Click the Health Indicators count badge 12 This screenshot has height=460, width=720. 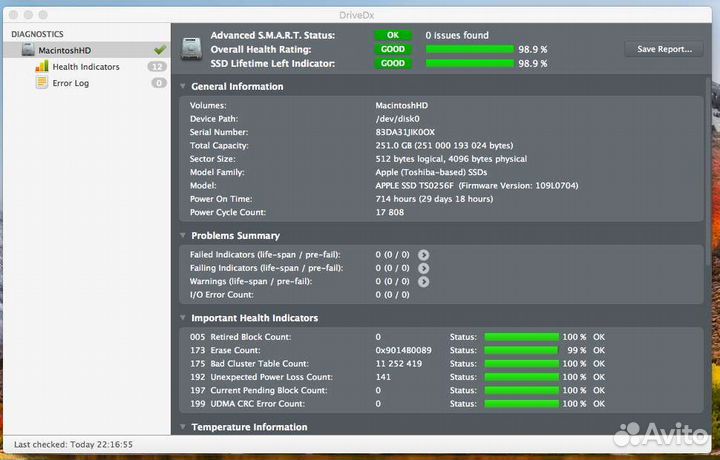coord(157,67)
